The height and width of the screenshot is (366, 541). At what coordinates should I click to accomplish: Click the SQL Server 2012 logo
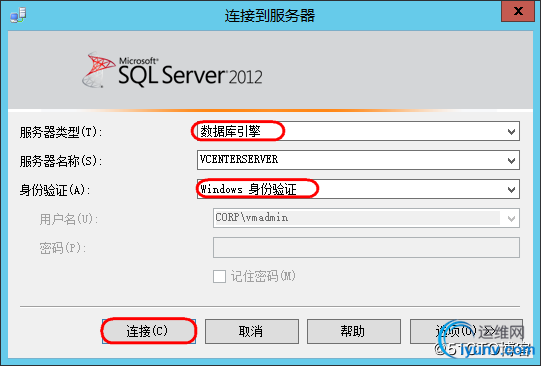(172, 70)
